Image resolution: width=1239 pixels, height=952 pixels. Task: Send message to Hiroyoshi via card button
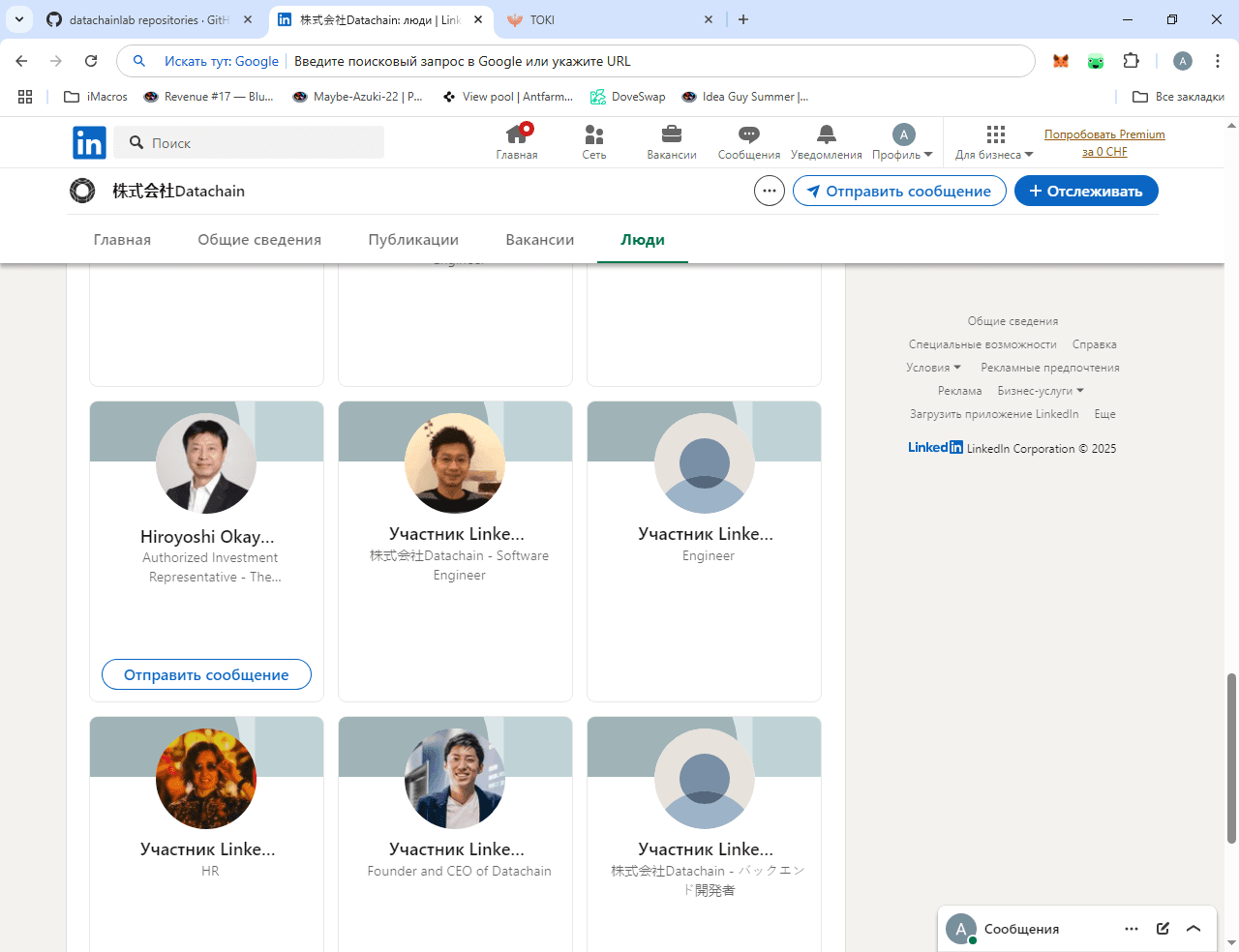point(206,674)
